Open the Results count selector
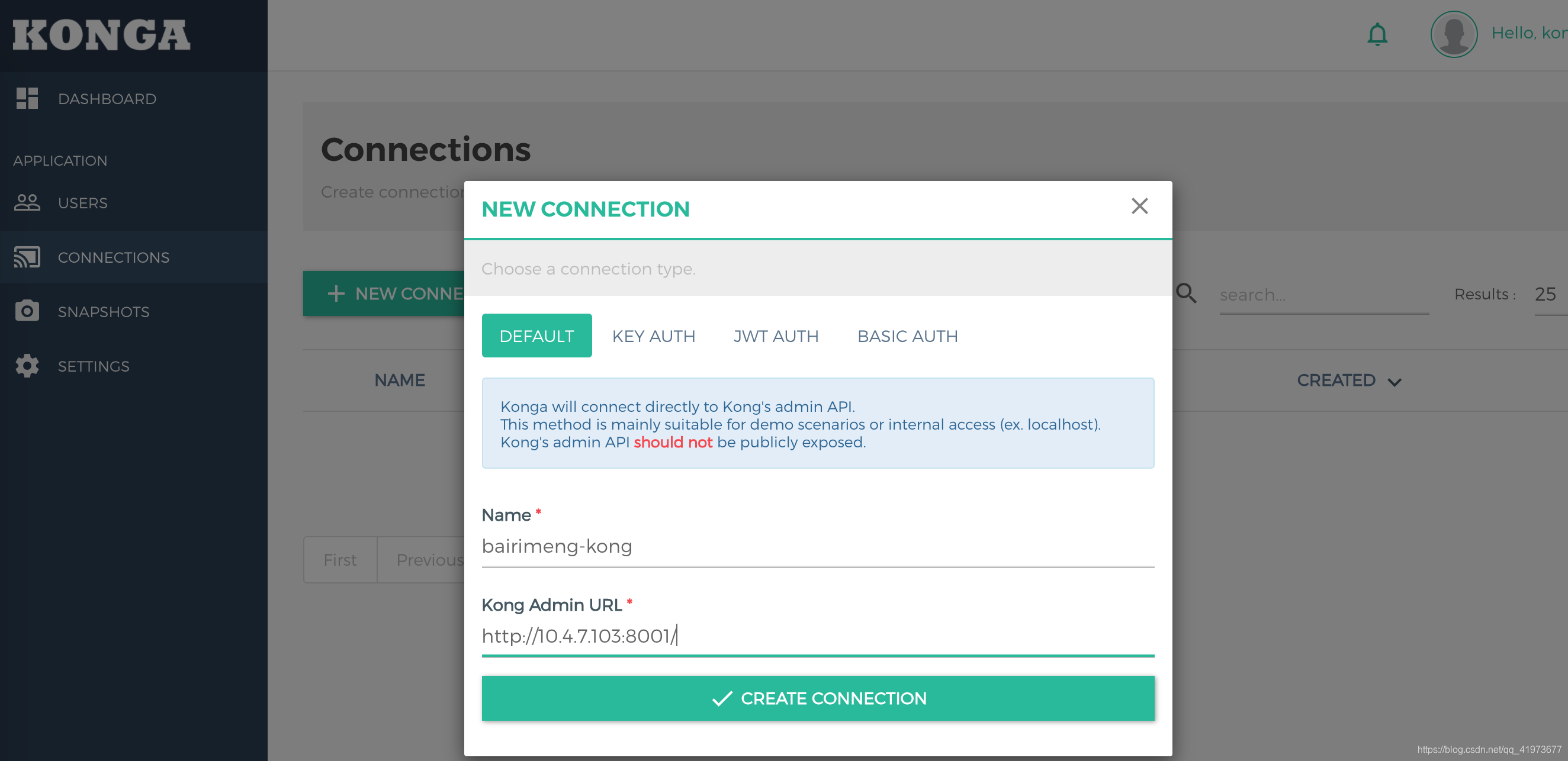 [x=1546, y=295]
